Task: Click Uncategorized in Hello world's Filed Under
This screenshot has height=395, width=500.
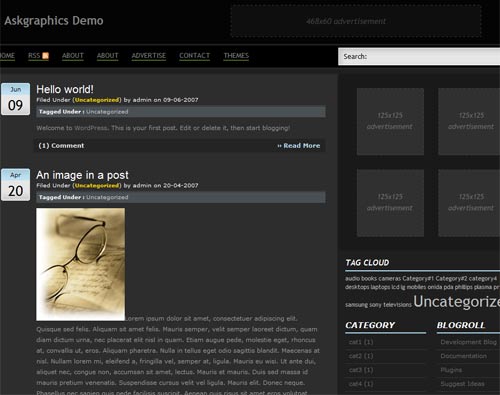Action: pos(97,100)
